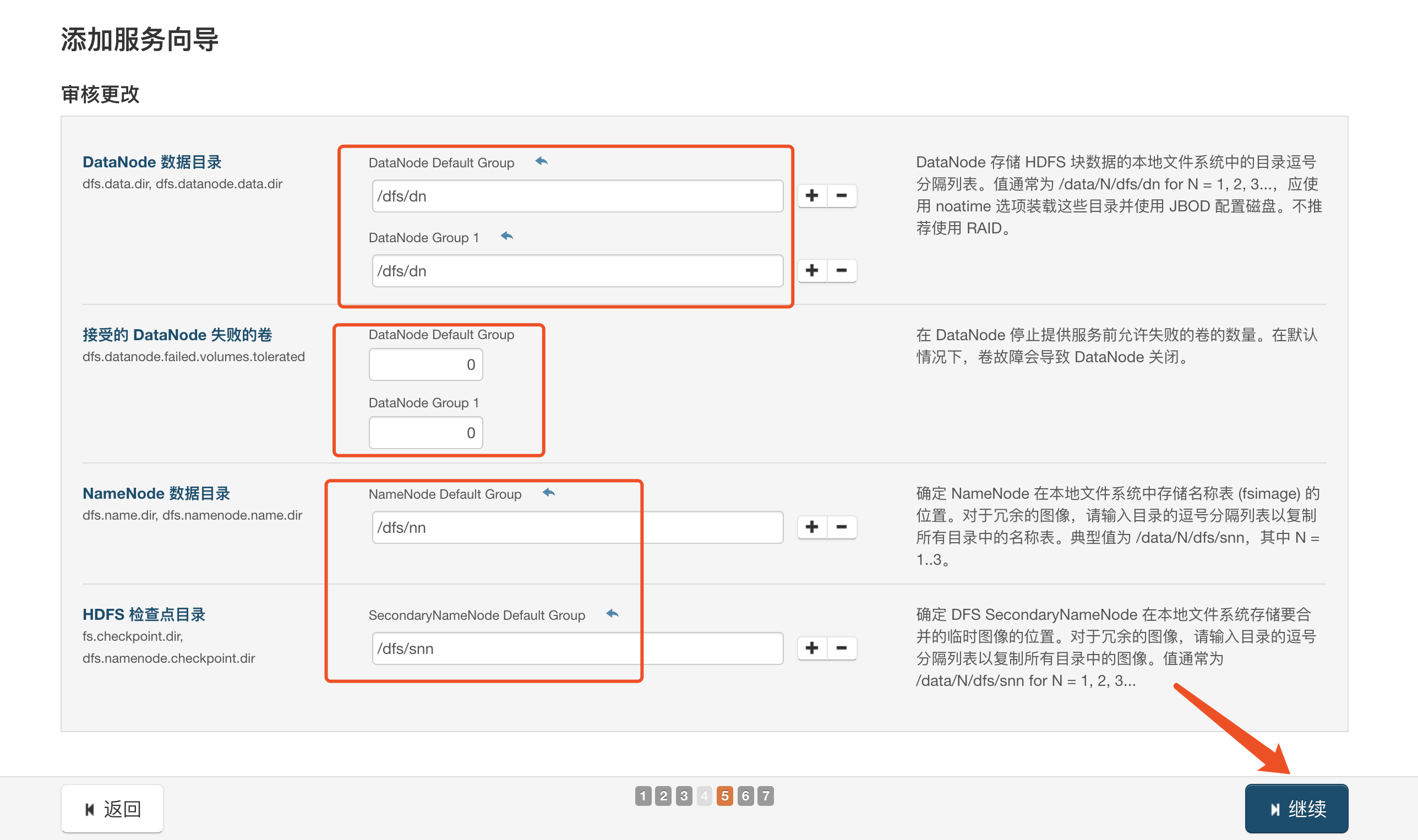
Task: Reset DataNode Group 1 directory with revert arrow
Action: click(x=506, y=237)
